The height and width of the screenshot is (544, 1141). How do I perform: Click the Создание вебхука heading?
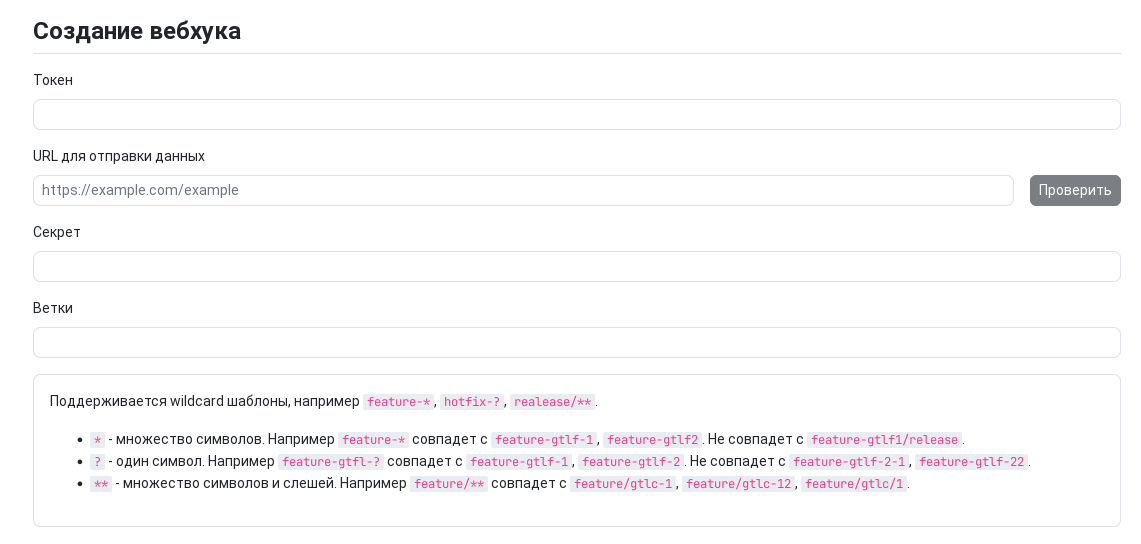(137, 31)
